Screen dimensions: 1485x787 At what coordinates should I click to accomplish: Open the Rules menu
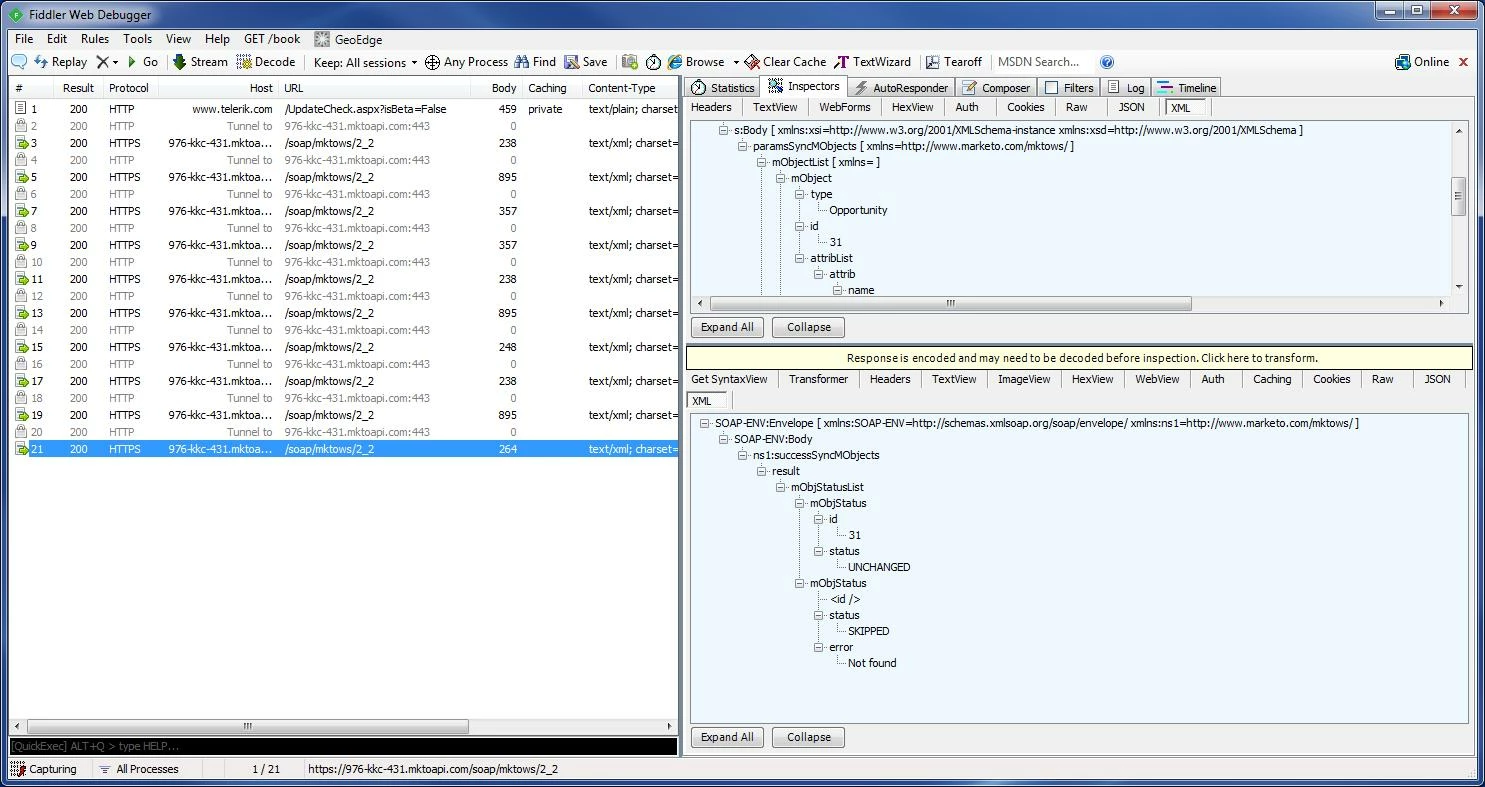pos(95,39)
